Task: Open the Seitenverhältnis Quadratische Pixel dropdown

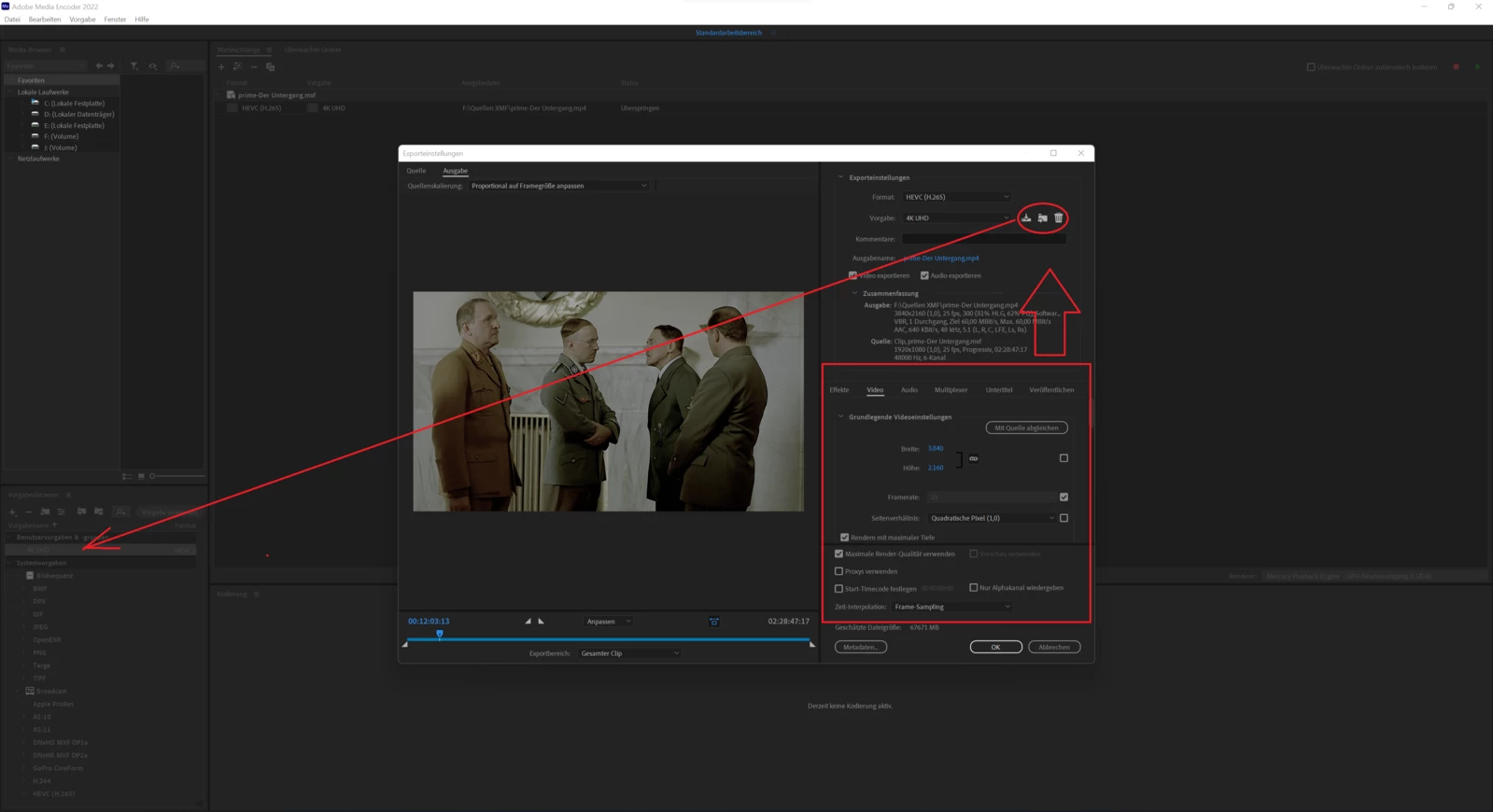Action: click(992, 518)
